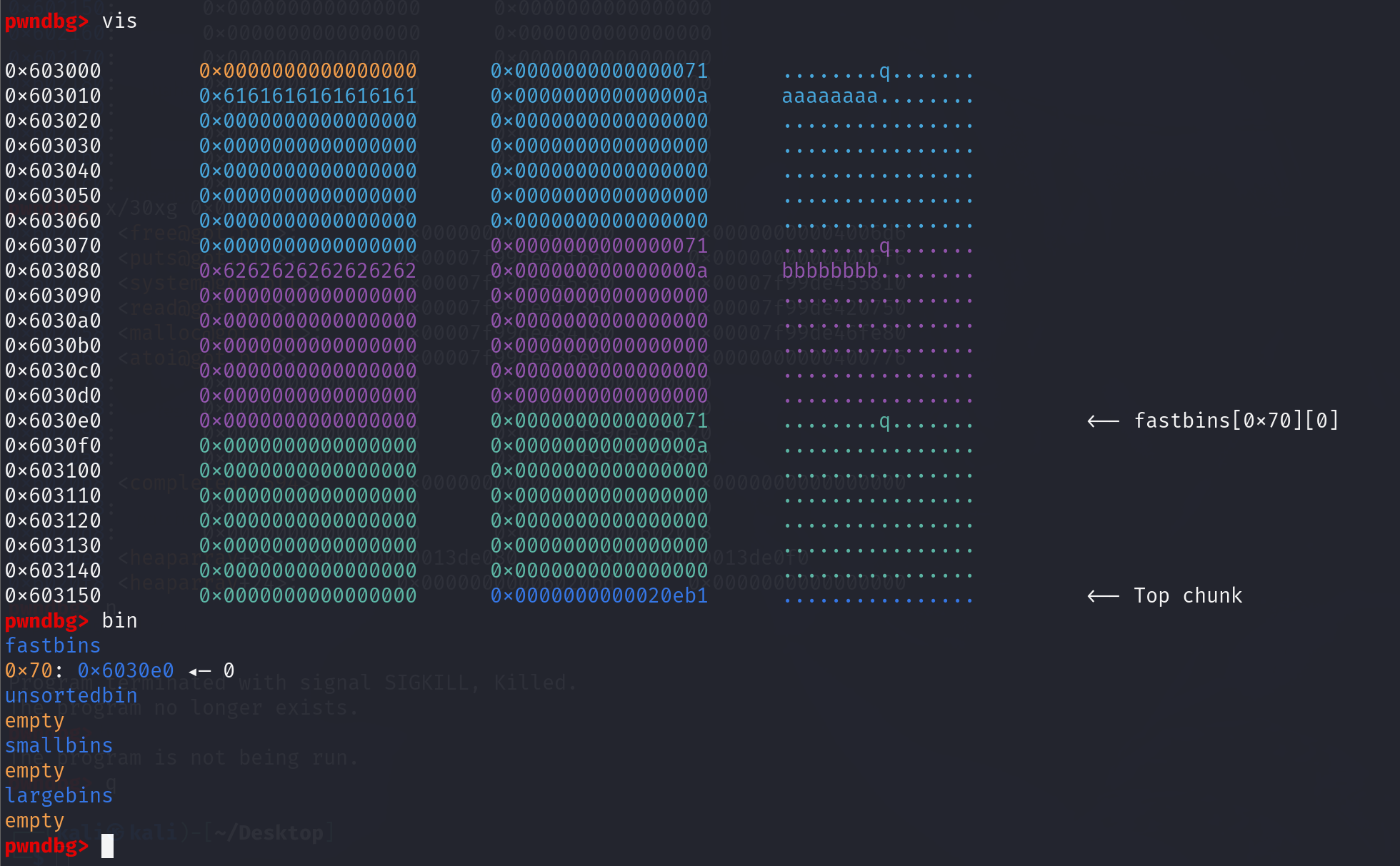
Task: Click the blue 'fastbins' heading
Action: 53,645
